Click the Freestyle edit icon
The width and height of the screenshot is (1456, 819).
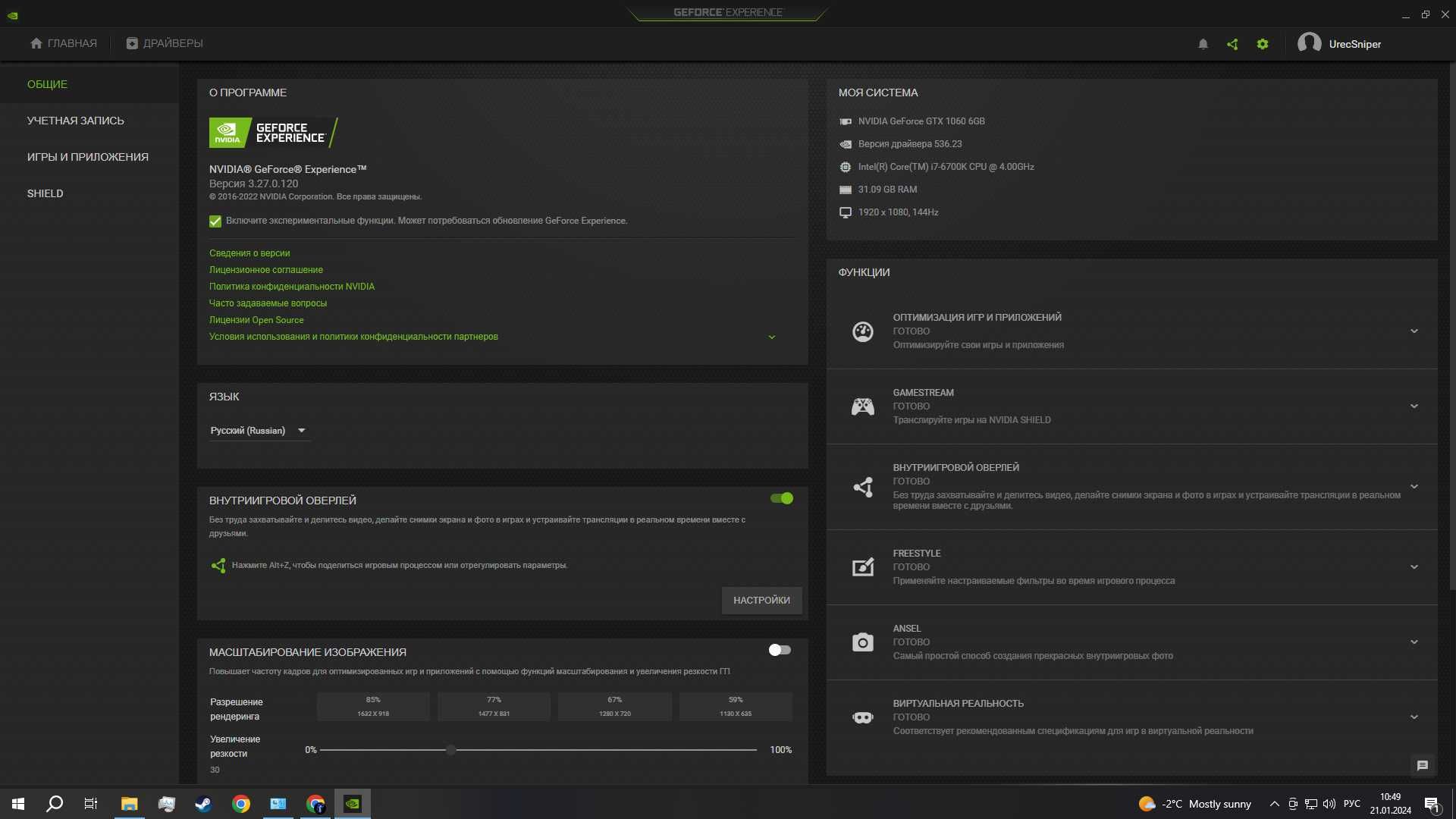[863, 567]
